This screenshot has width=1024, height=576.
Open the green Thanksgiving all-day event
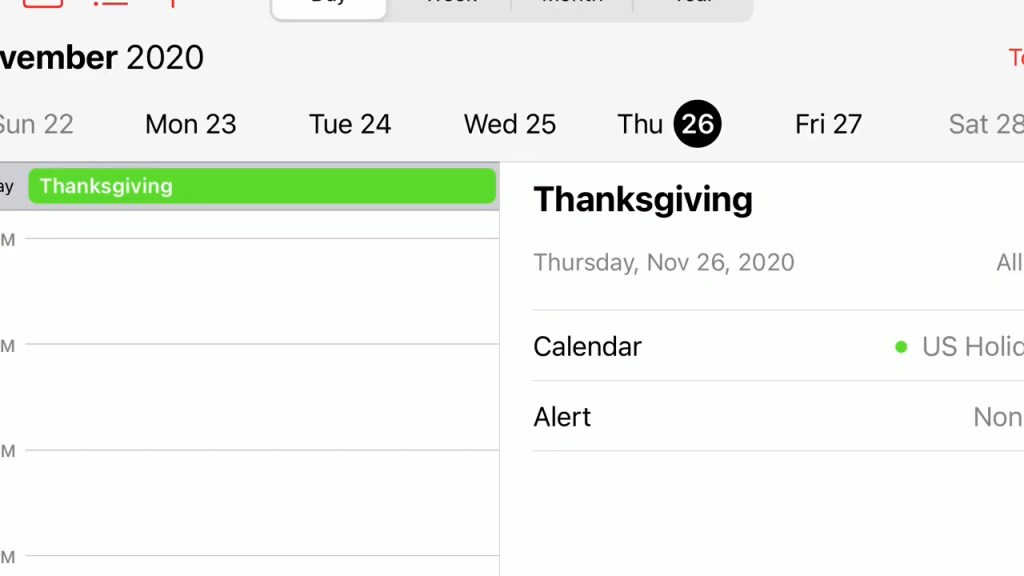(x=262, y=186)
